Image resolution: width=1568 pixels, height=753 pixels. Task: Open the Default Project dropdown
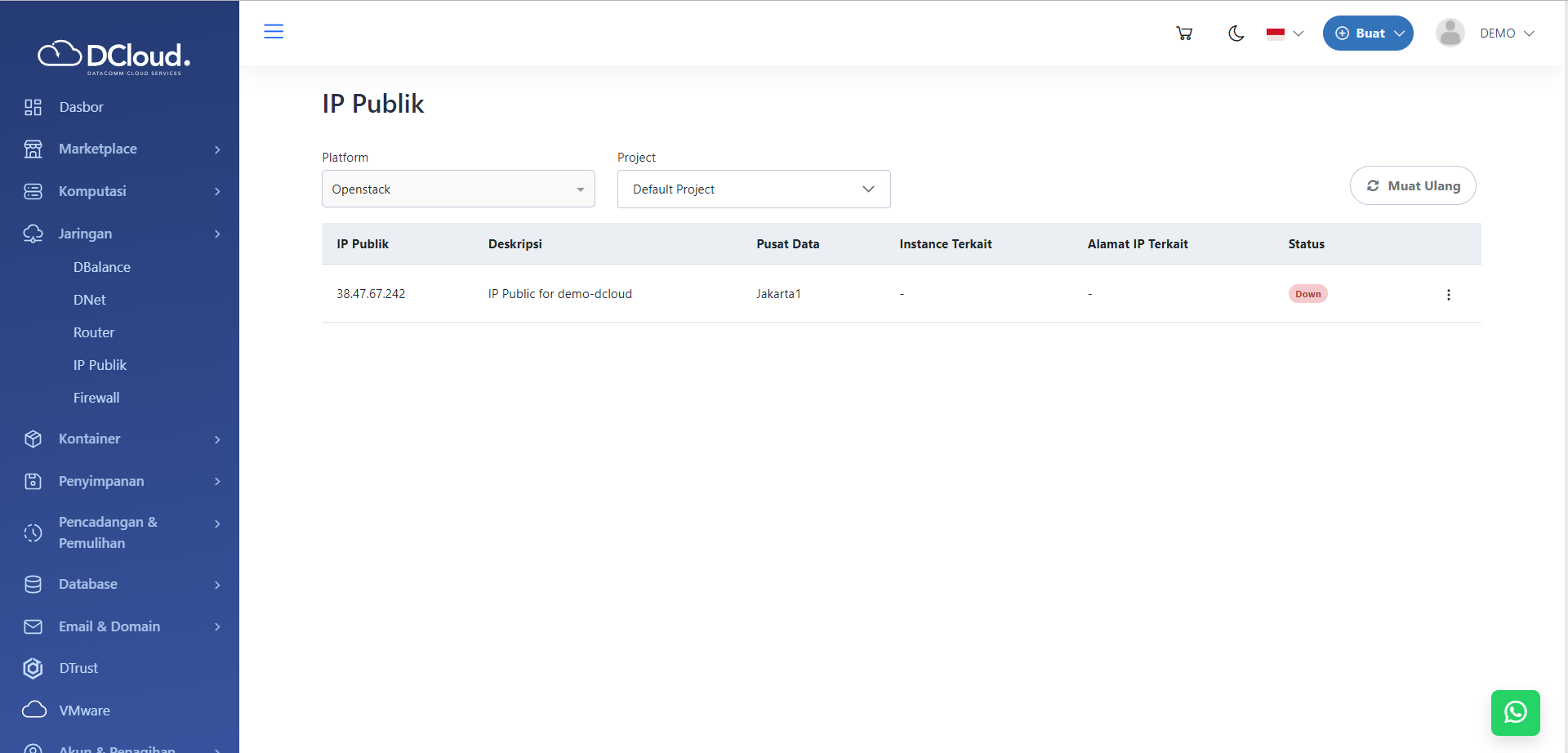click(752, 189)
